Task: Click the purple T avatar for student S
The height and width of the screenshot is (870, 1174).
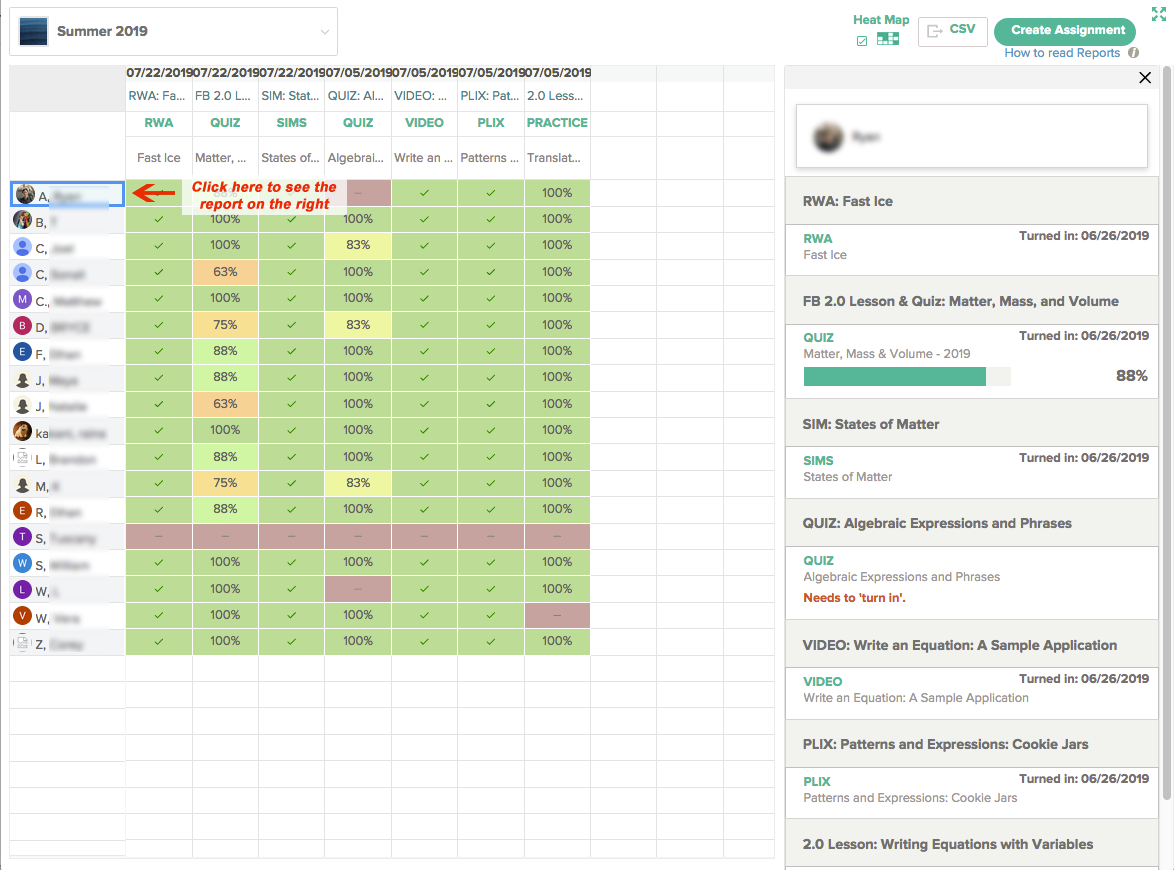Action: coord(22,537)
